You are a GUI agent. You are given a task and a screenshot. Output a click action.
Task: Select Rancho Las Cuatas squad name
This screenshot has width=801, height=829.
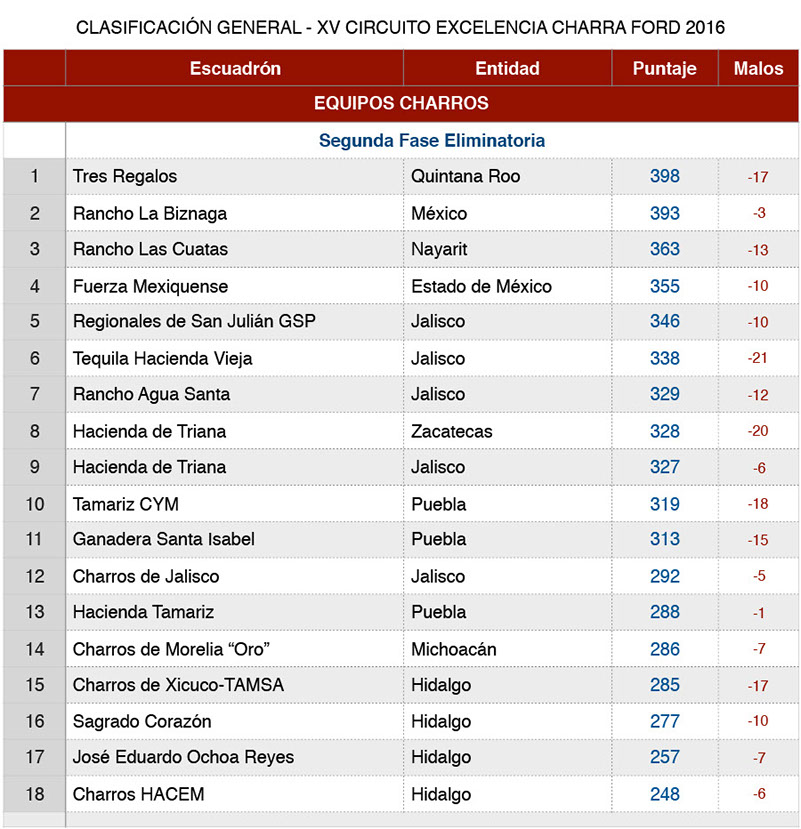[x=150, y=249]
